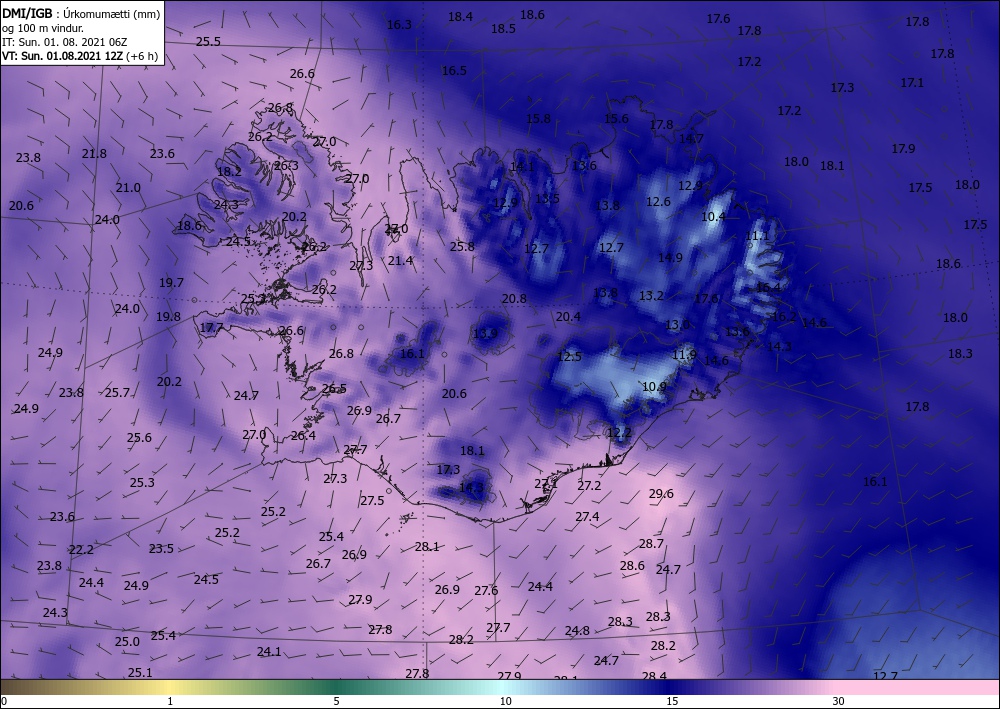Click the map value 27.4
1000x709 pixels.
coord(587,517)
